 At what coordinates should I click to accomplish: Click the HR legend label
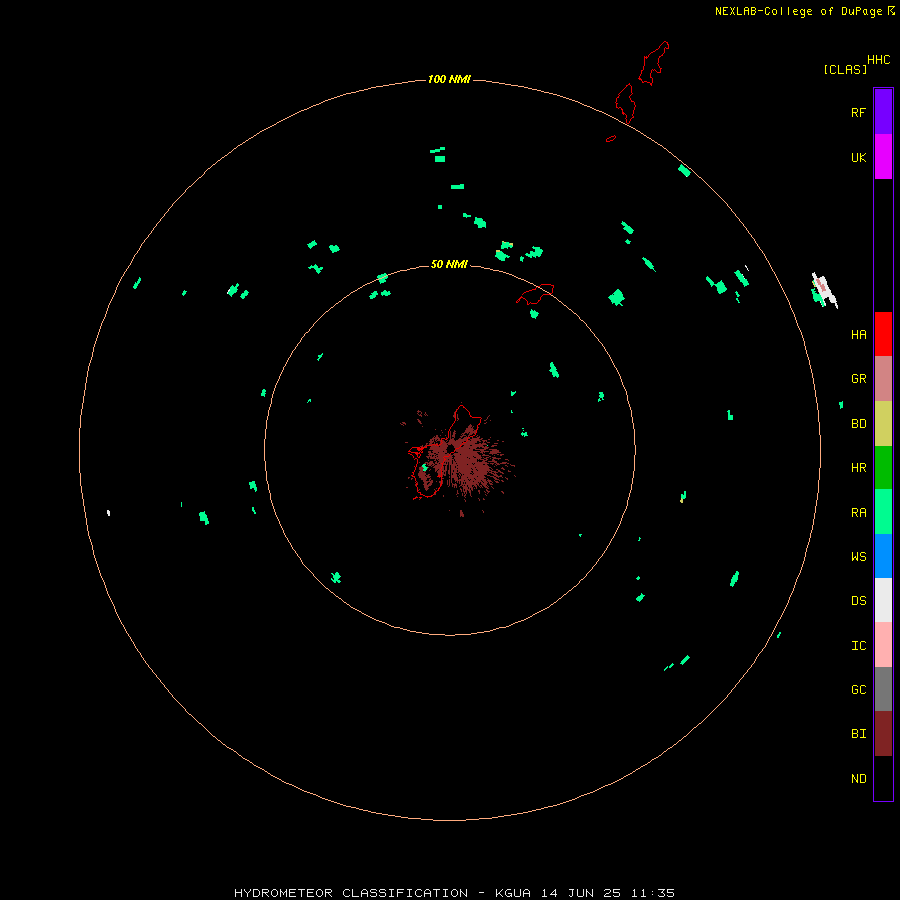pyautogui.click(x=858, y=468)
